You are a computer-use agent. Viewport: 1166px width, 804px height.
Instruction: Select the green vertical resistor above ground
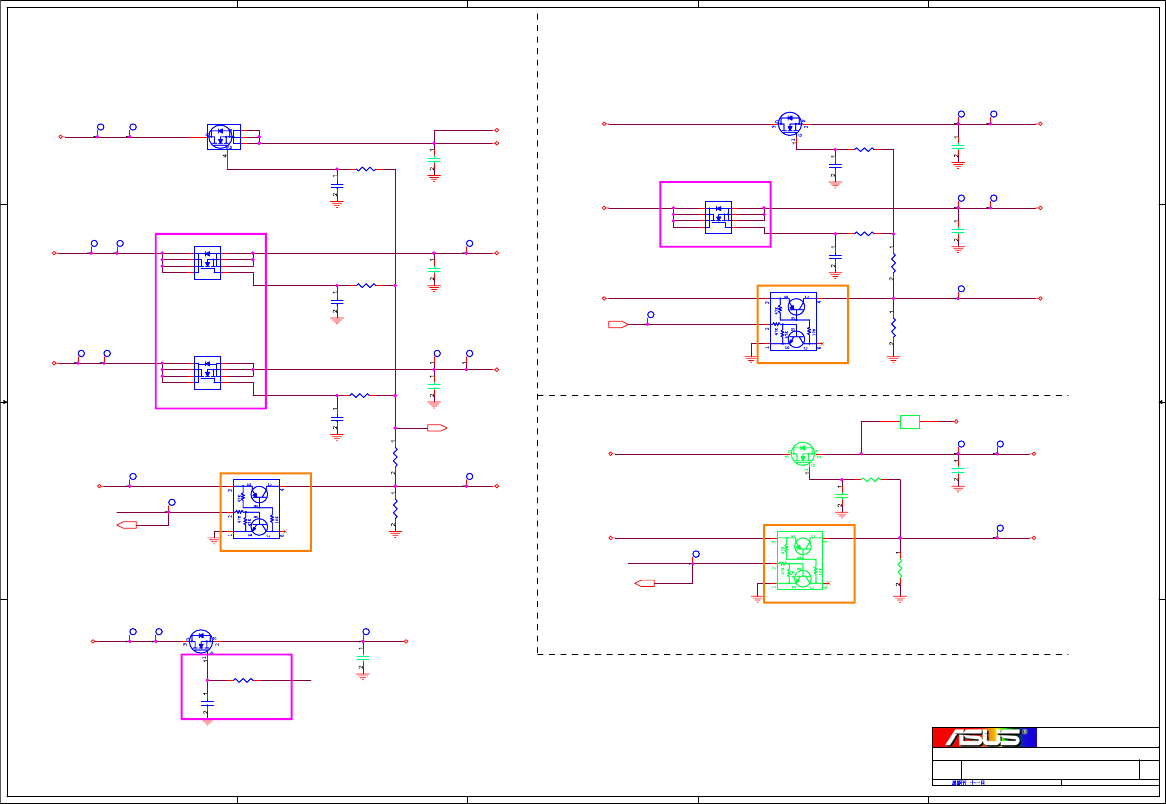click(x=900, y=568)
